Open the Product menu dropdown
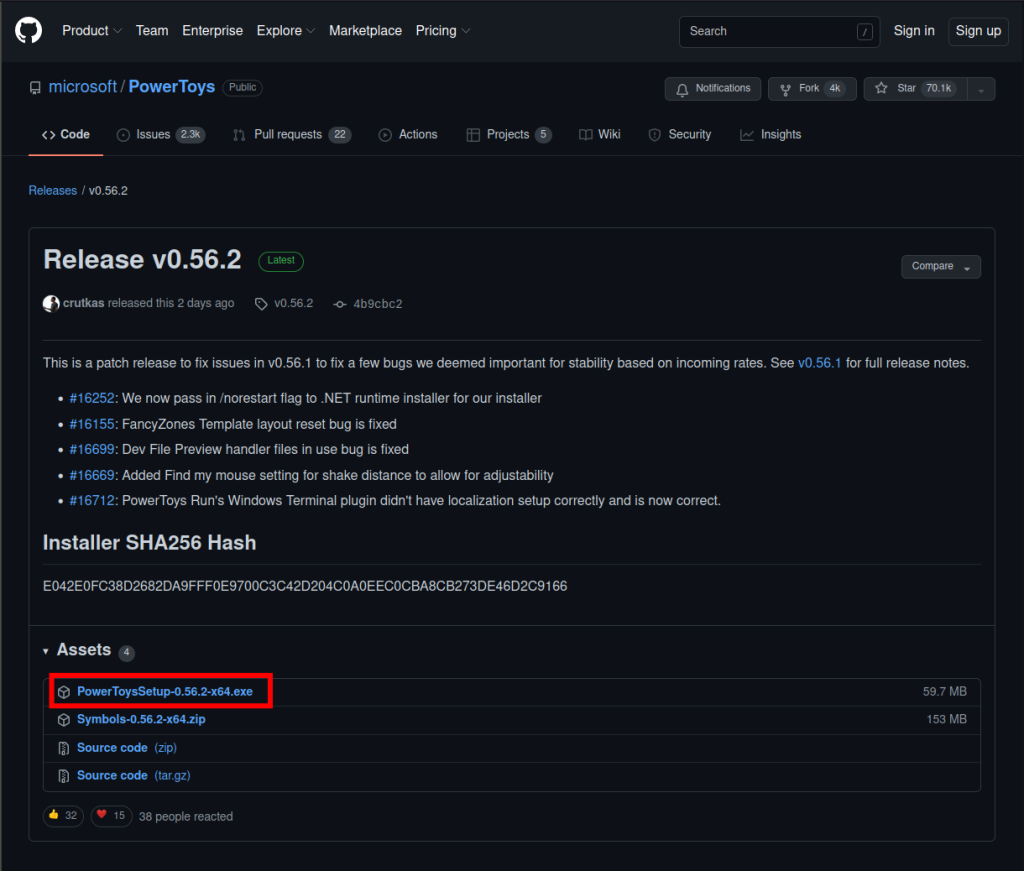This screenshot has width=1024, height=871. tap(92, 31)
